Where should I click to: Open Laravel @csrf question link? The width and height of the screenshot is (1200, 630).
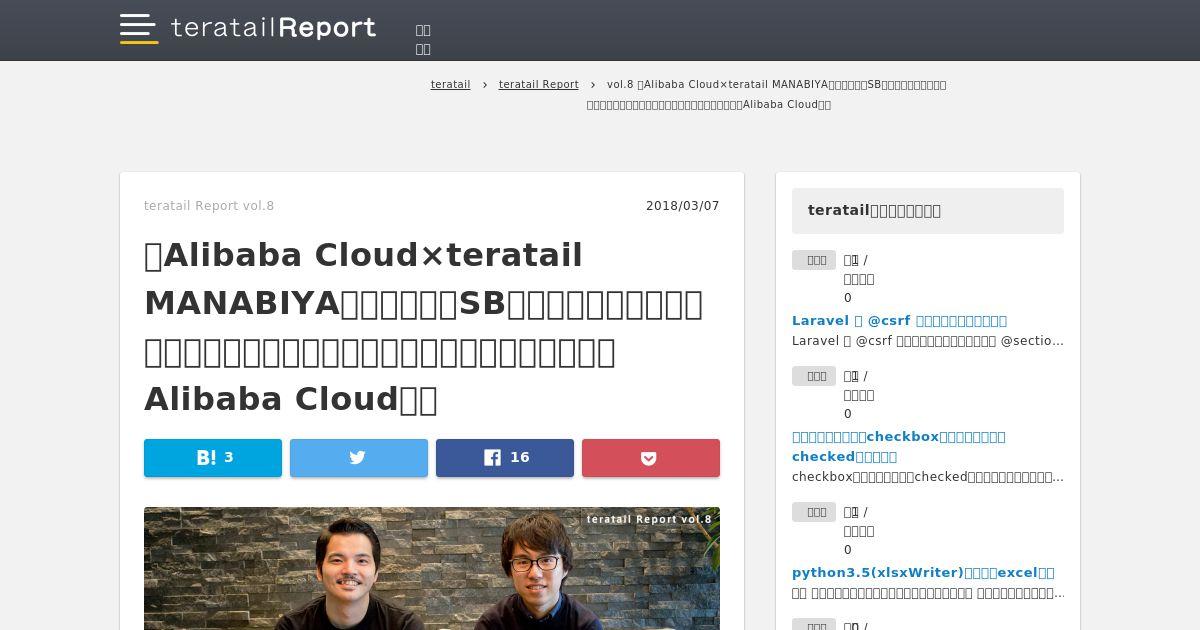[899, 321]
